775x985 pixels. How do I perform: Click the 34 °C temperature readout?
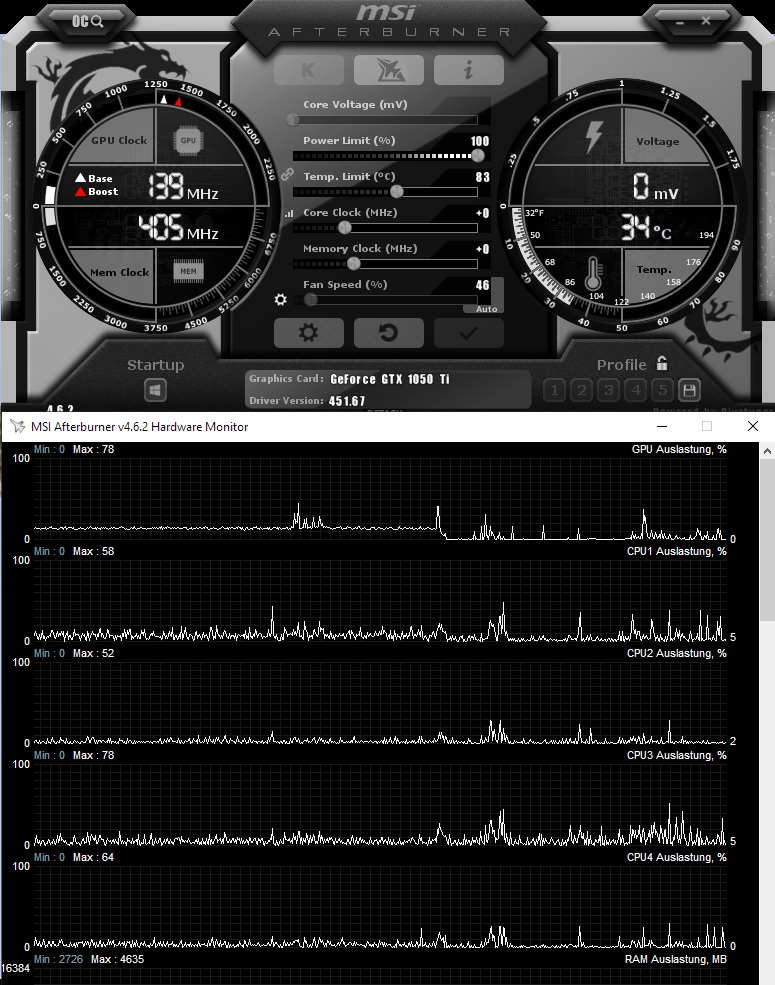pos(646,227)
